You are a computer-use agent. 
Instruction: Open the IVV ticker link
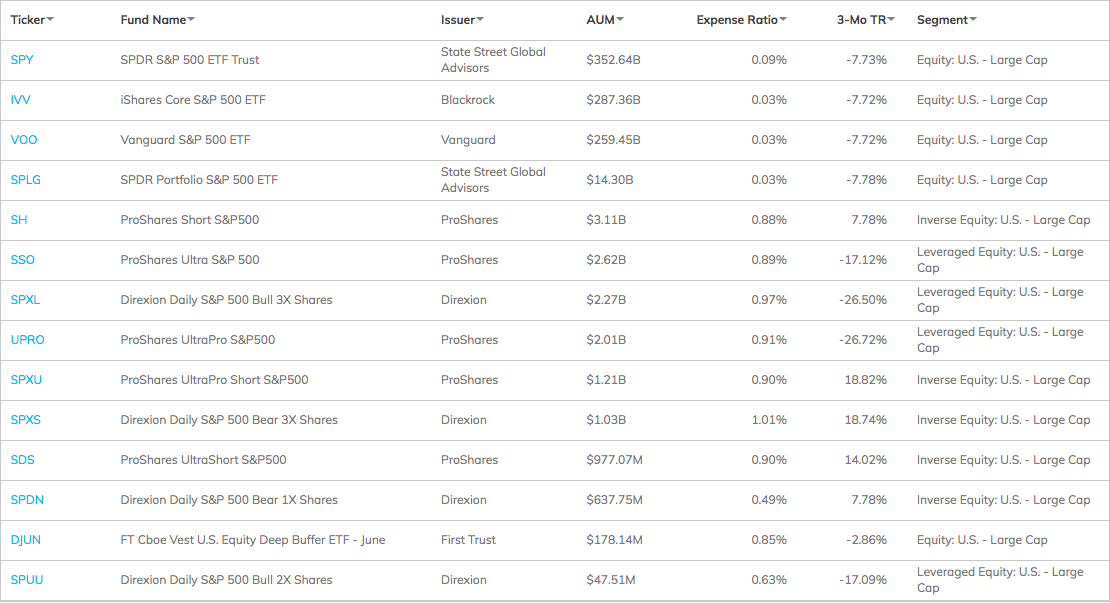(21, 100)
